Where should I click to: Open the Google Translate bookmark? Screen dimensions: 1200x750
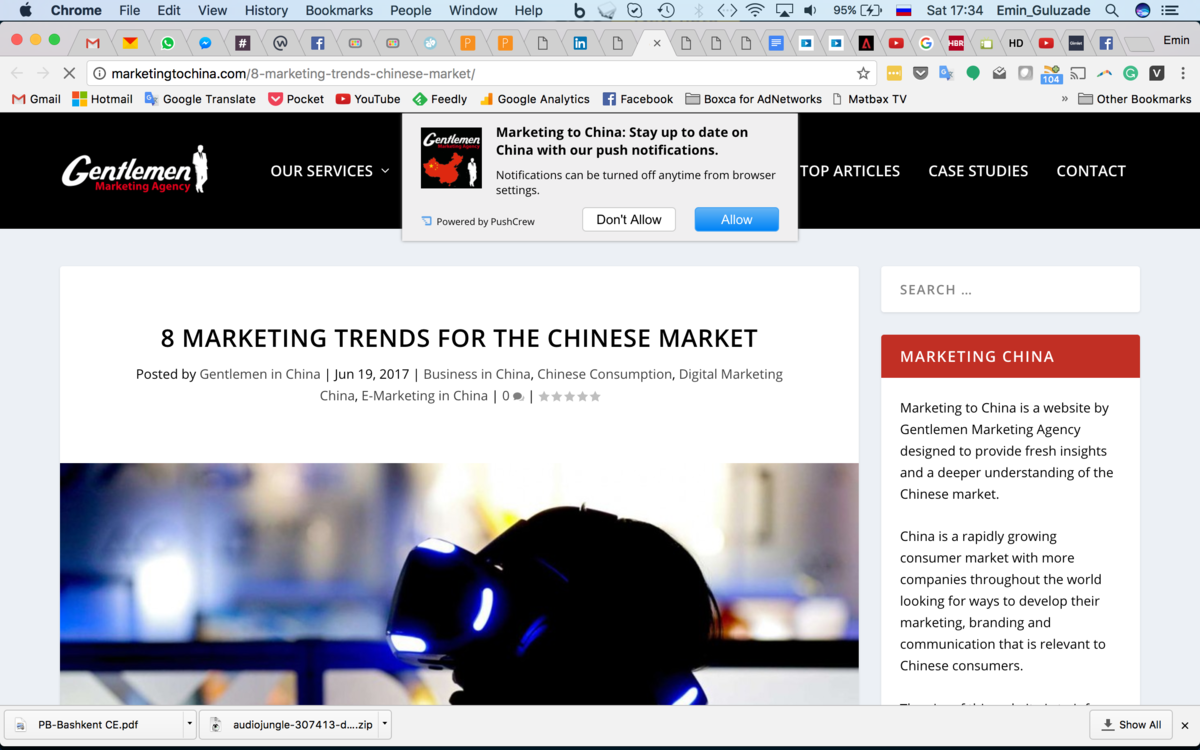coord(200,99)
